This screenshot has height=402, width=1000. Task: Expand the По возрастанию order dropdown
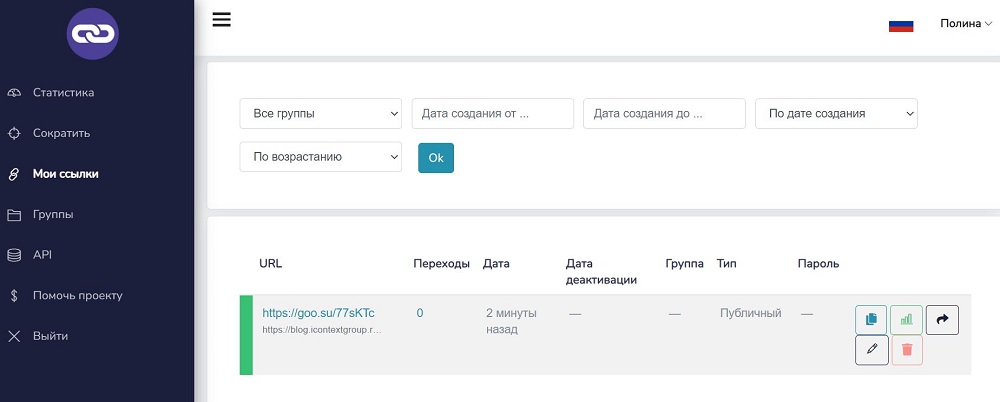tap(321, 157)
